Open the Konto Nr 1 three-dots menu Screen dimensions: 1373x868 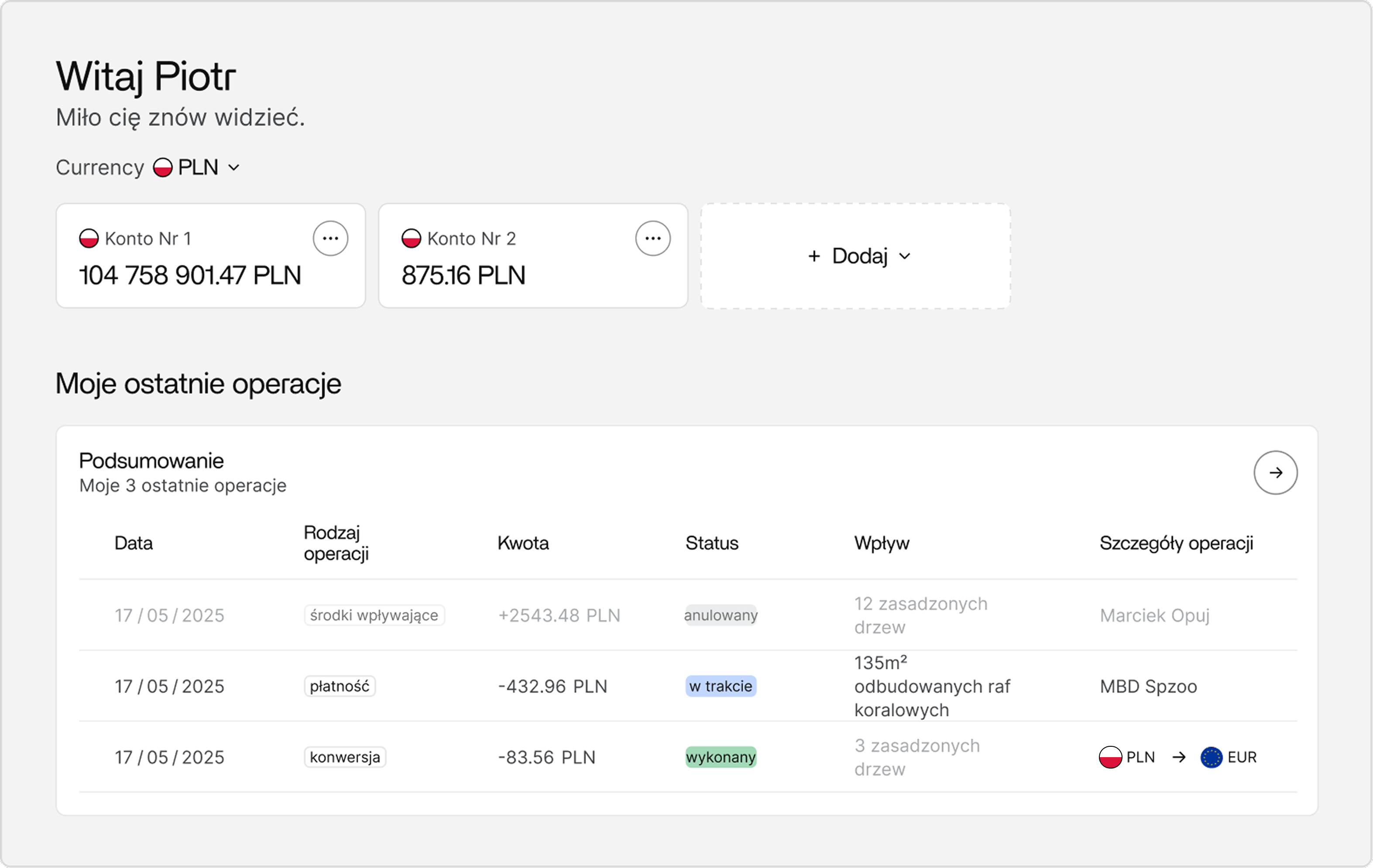330,238
